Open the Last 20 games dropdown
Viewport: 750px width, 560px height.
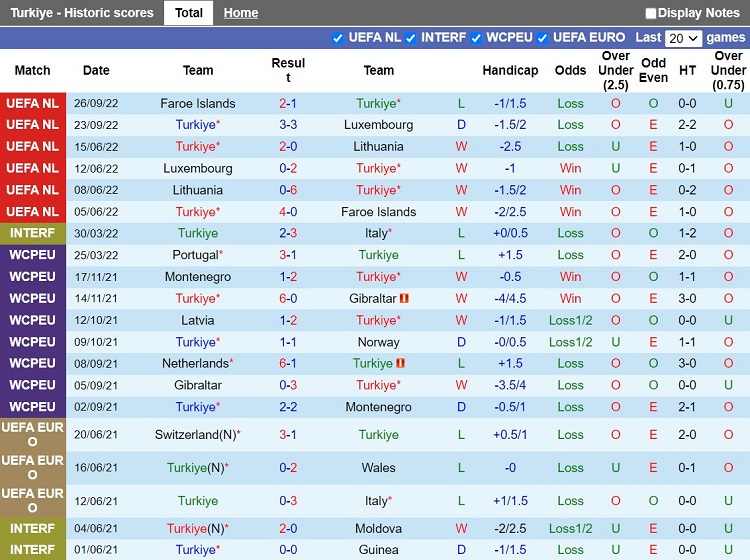pyautogui.click(x=683, y=38)
